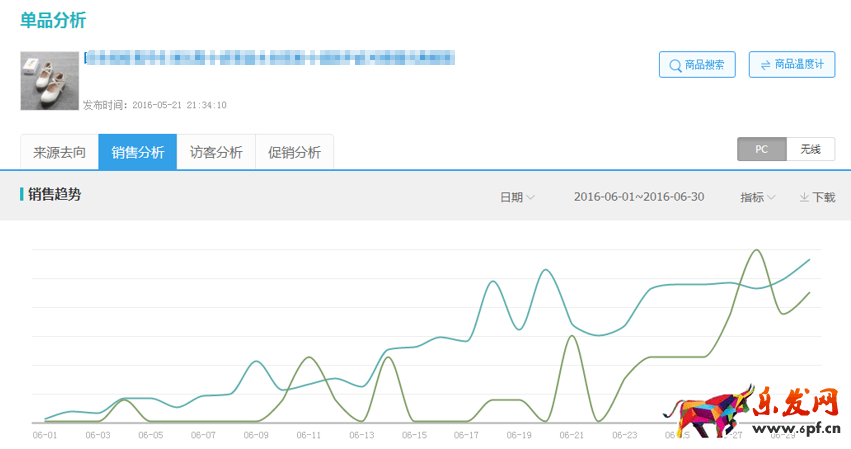851x449 pixels.
Task: Click the teal line's peak near 06-20
Action: pyautogui.click(x=546, y=270)
